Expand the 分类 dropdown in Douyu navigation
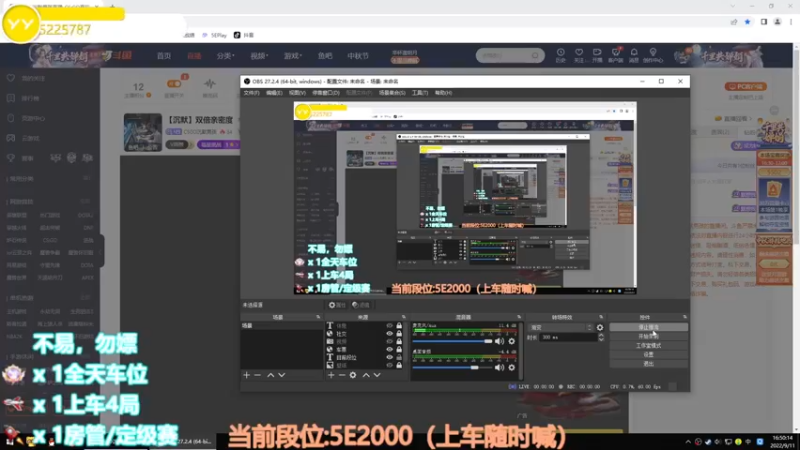 tap(225, 56)
